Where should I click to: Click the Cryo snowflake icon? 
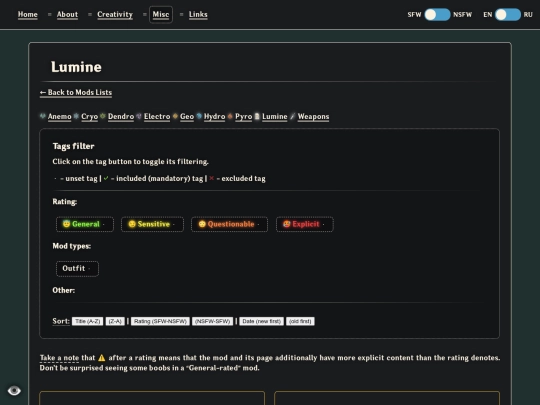click(76, 116)
